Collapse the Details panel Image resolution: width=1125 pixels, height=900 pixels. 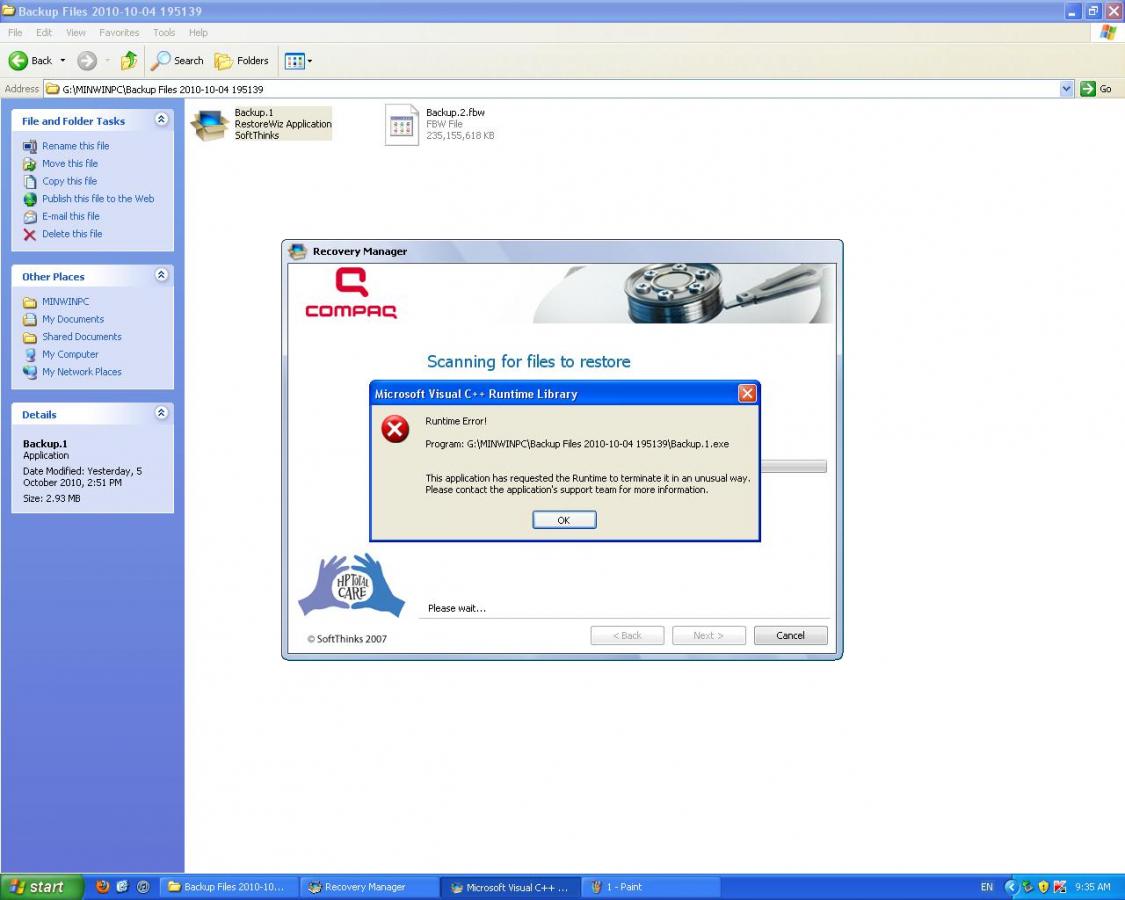tap(161, 413)
